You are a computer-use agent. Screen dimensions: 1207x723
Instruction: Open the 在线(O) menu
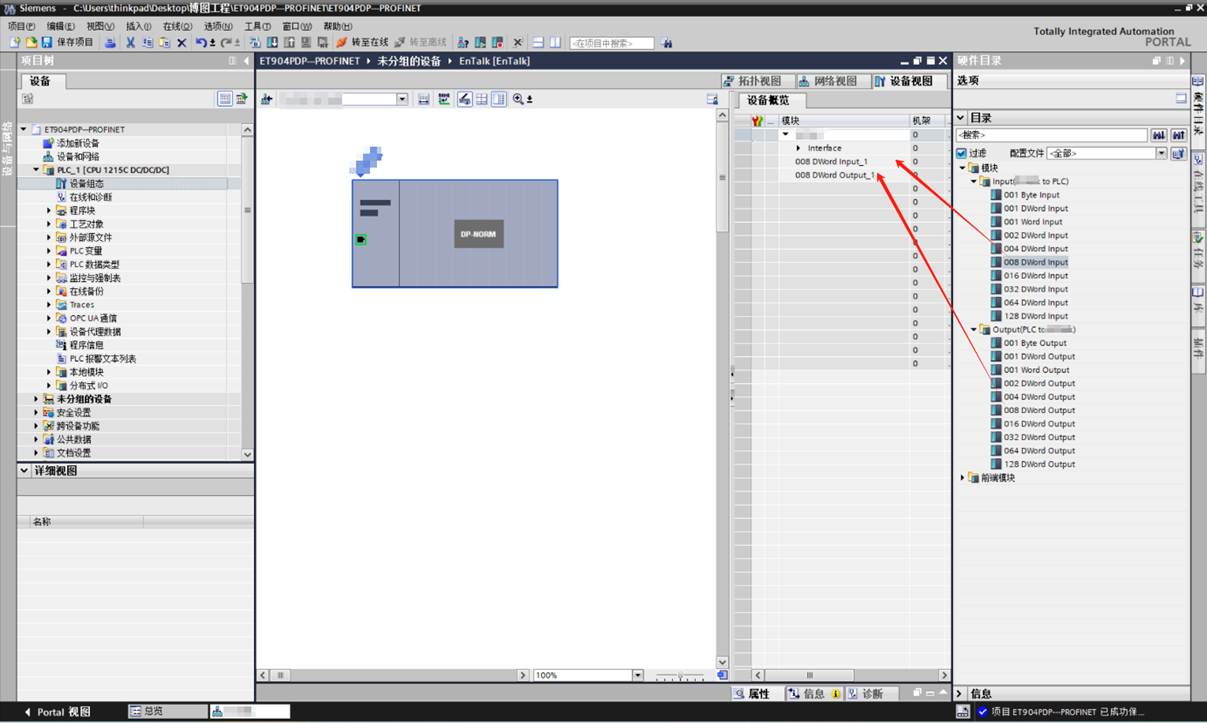point(177,26)
